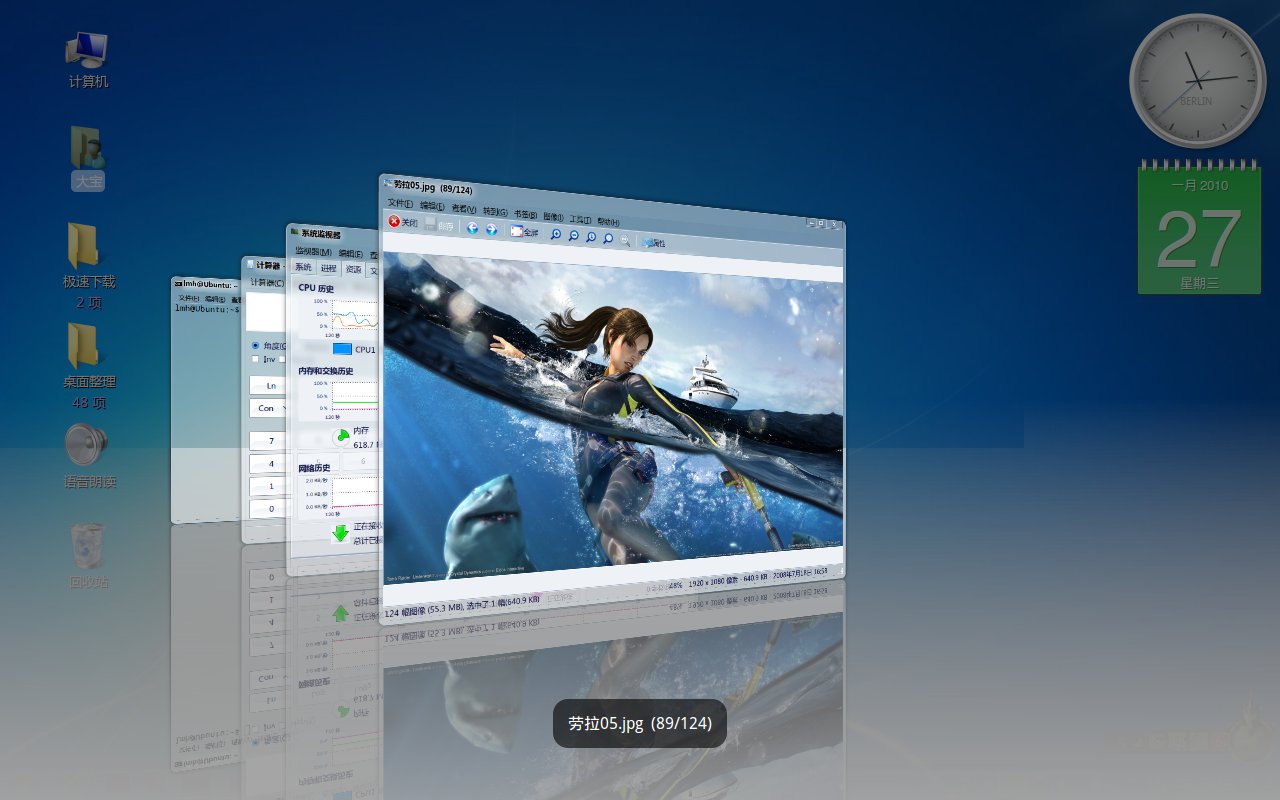Screen dimensions: 1280x800
Task: Click the 0 key in calculator window
Action: click(x=269, y=509)
